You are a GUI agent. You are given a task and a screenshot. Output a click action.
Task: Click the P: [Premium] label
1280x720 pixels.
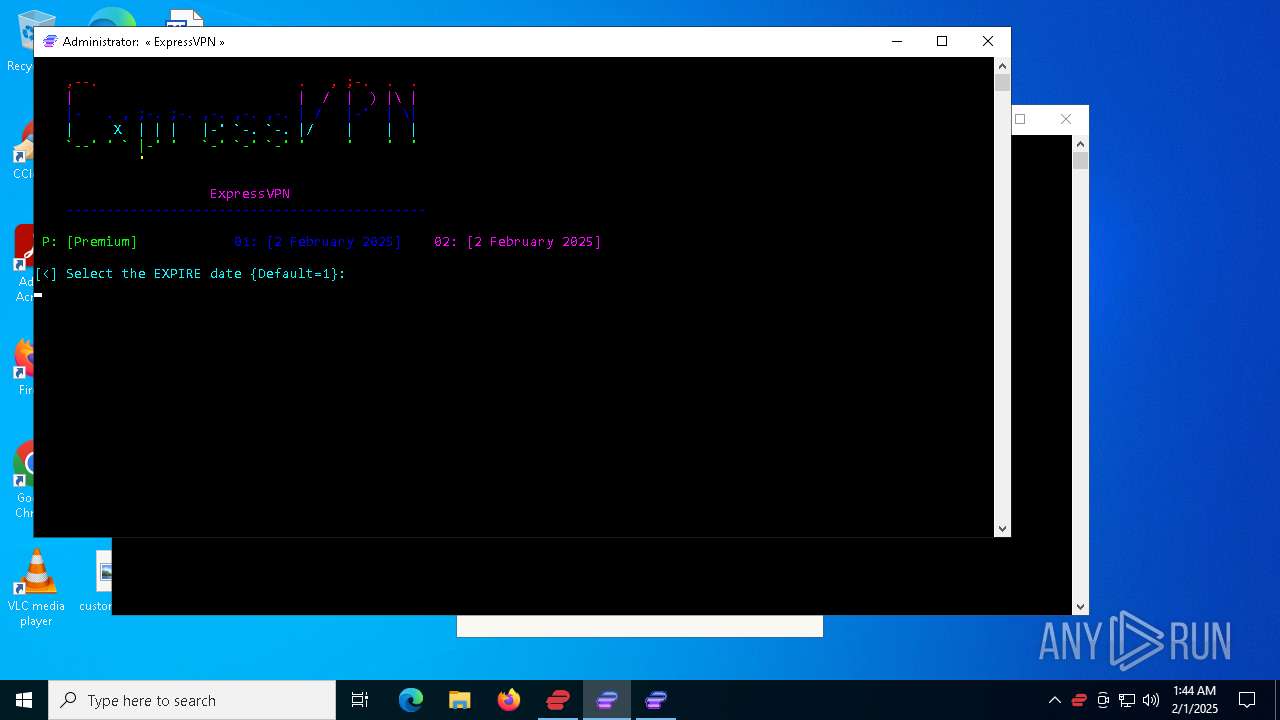coord(90,242)
